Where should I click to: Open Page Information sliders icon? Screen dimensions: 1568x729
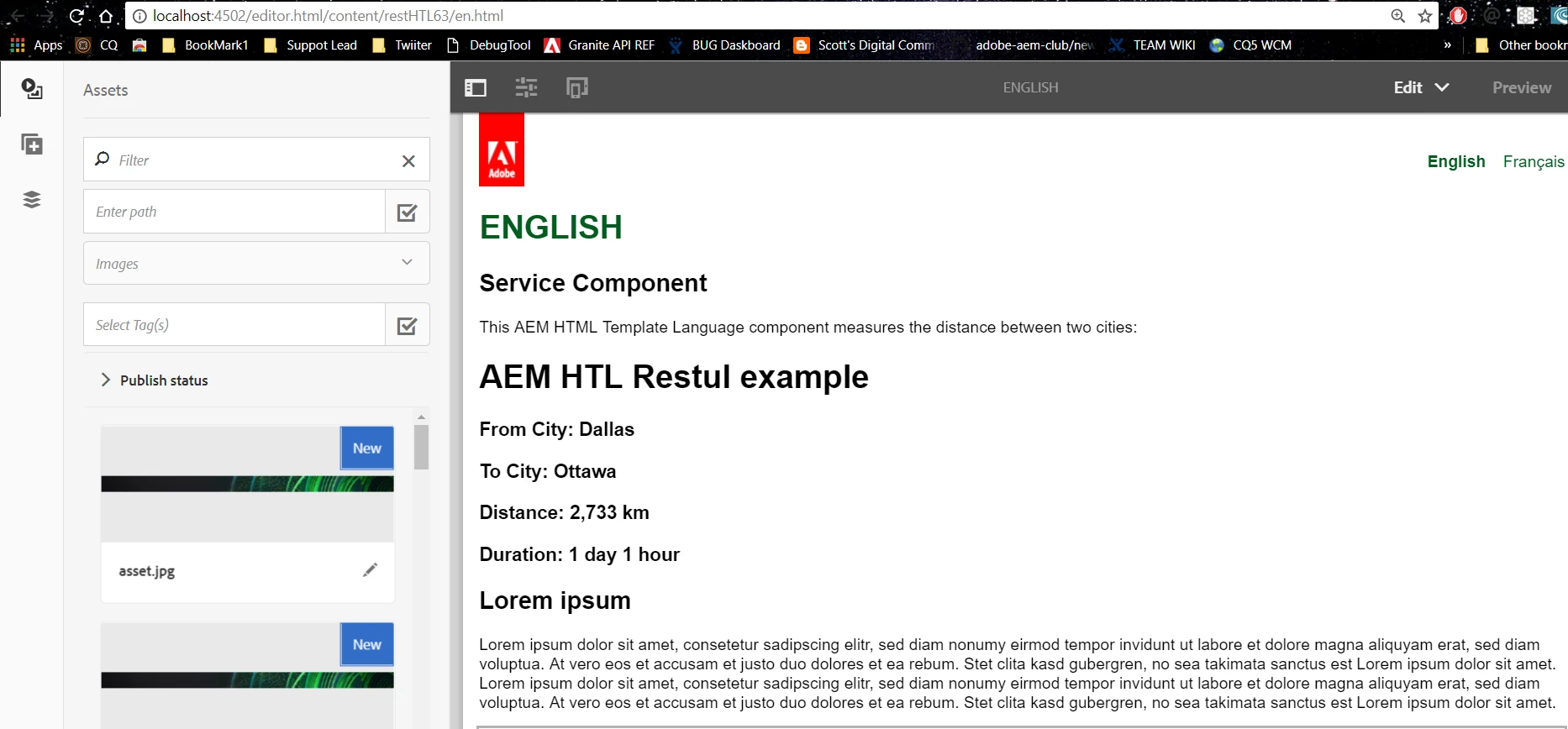[527, 87]
